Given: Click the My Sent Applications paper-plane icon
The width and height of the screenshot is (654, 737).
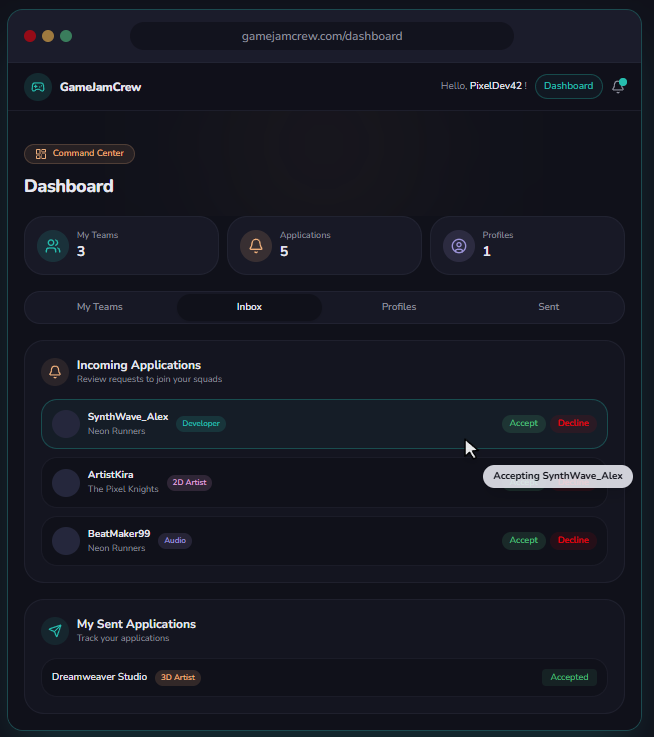Looking at the screenshot, I should 55,631.
